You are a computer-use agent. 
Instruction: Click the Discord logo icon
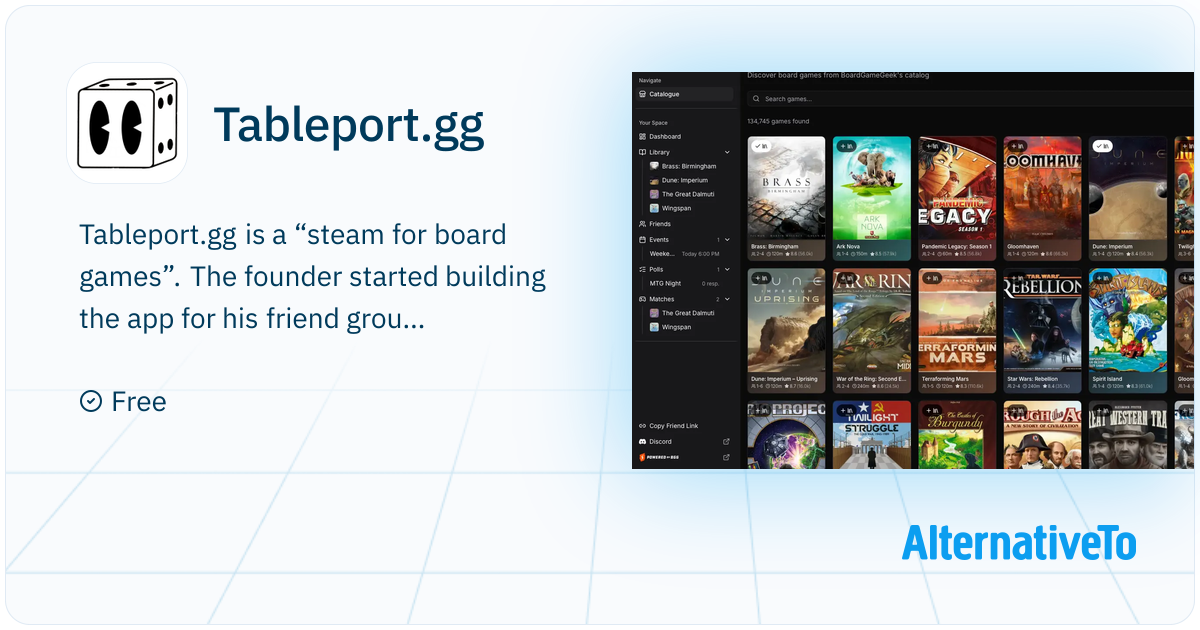[643, 441]
